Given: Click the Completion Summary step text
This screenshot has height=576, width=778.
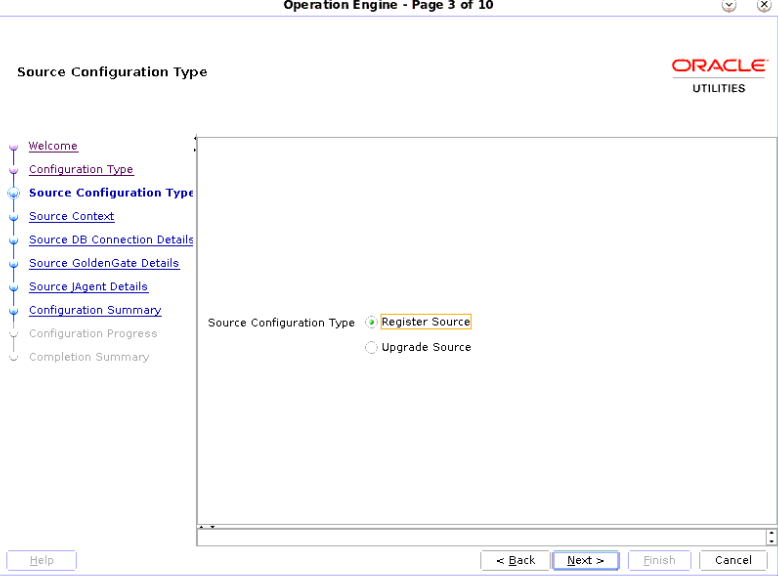Looking at the screenshot, I should (89, 357).
